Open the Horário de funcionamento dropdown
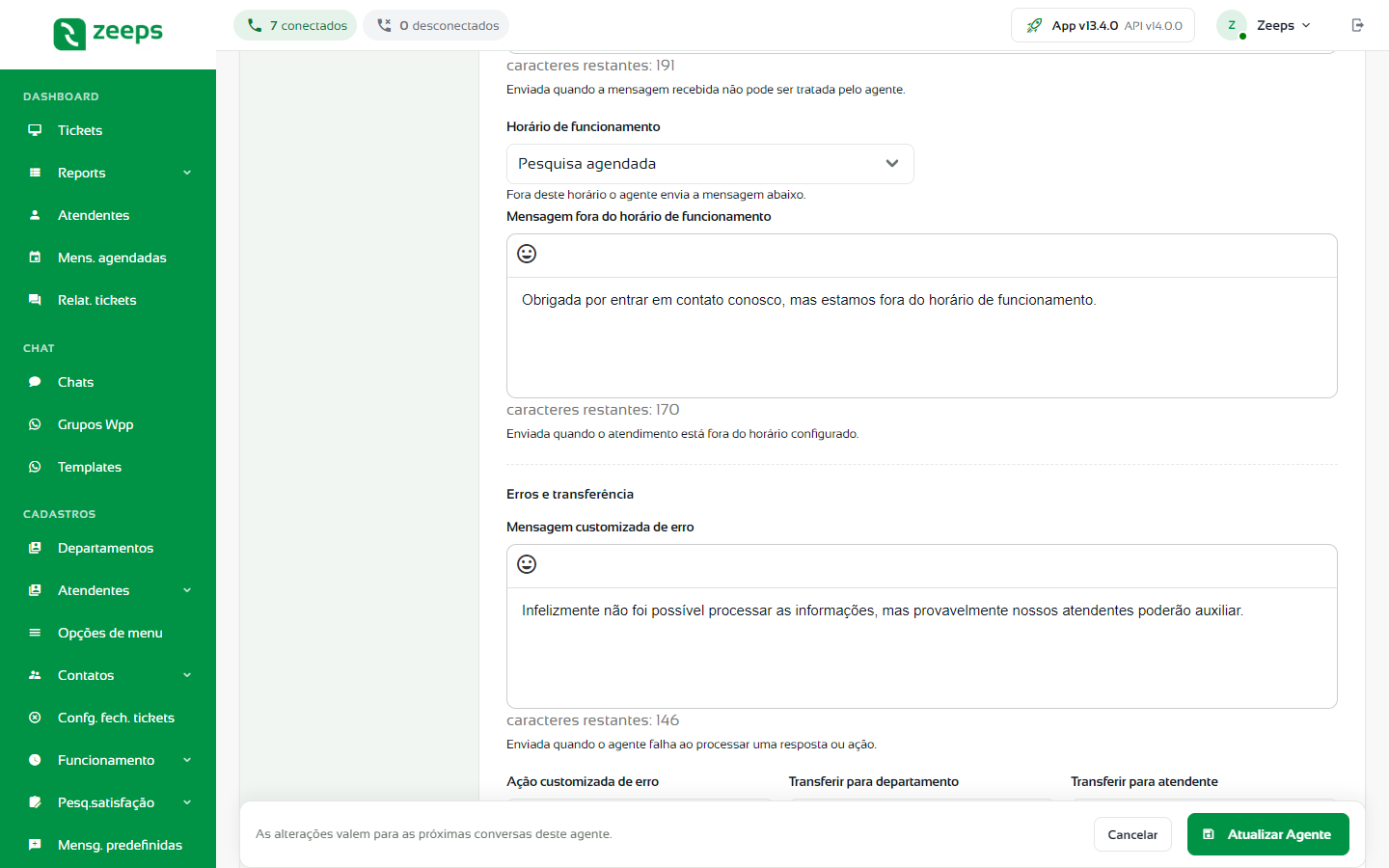1389x868 pixels. point(710,164)
